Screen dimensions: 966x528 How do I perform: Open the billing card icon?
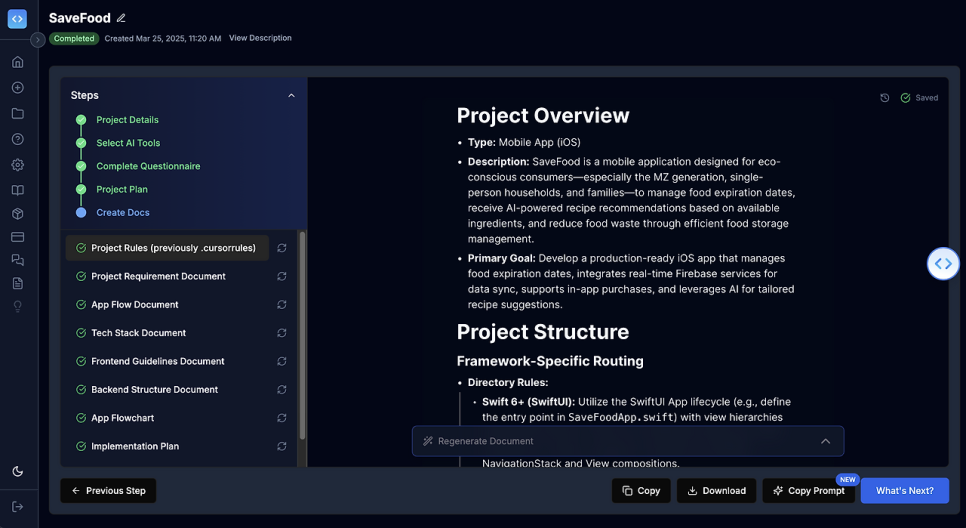pos(18,237)
